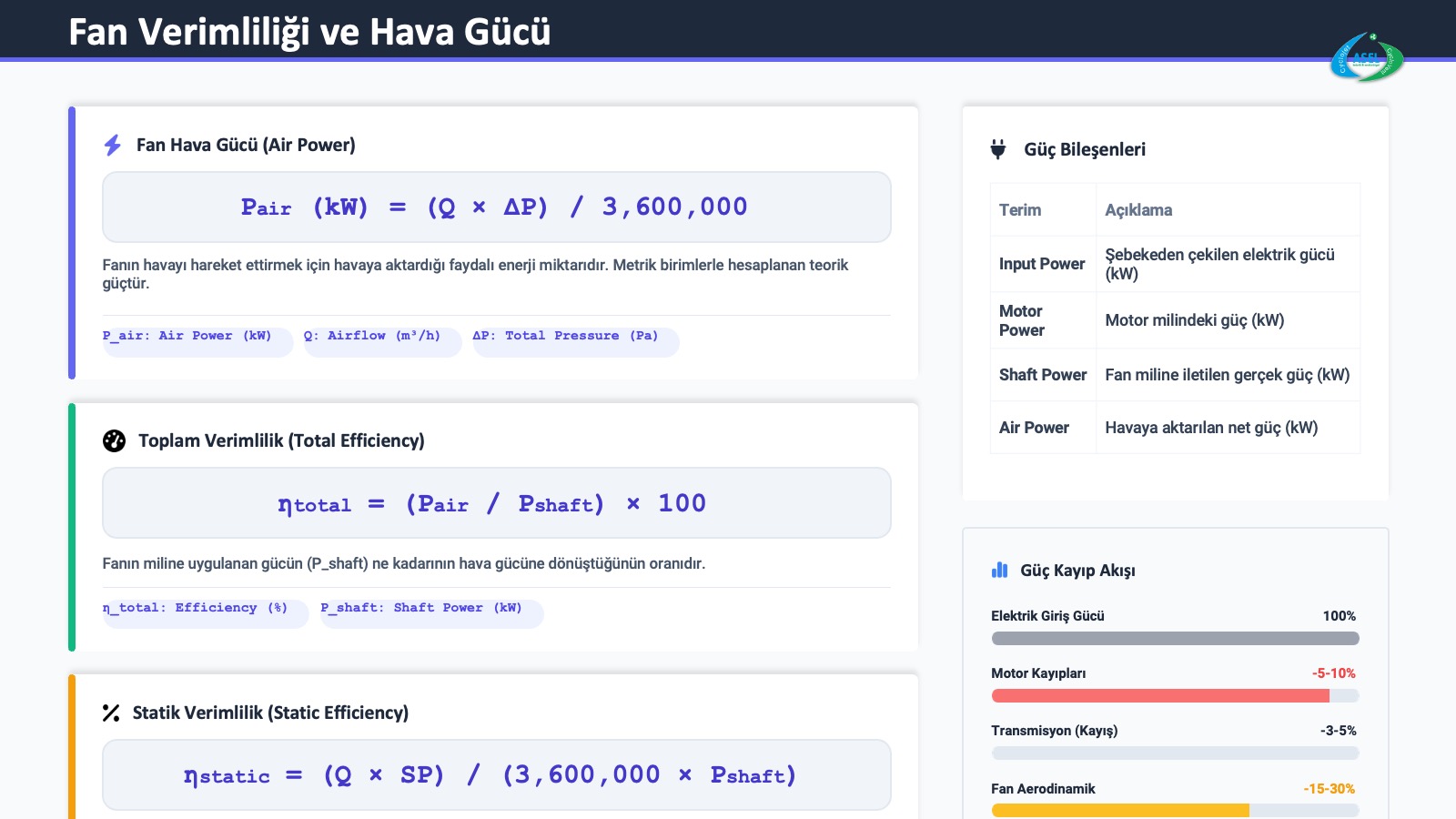1456x819 pixels.
Task: Select the η_total: Efficiency (%) tag
Action: click(x=205, y=612)
